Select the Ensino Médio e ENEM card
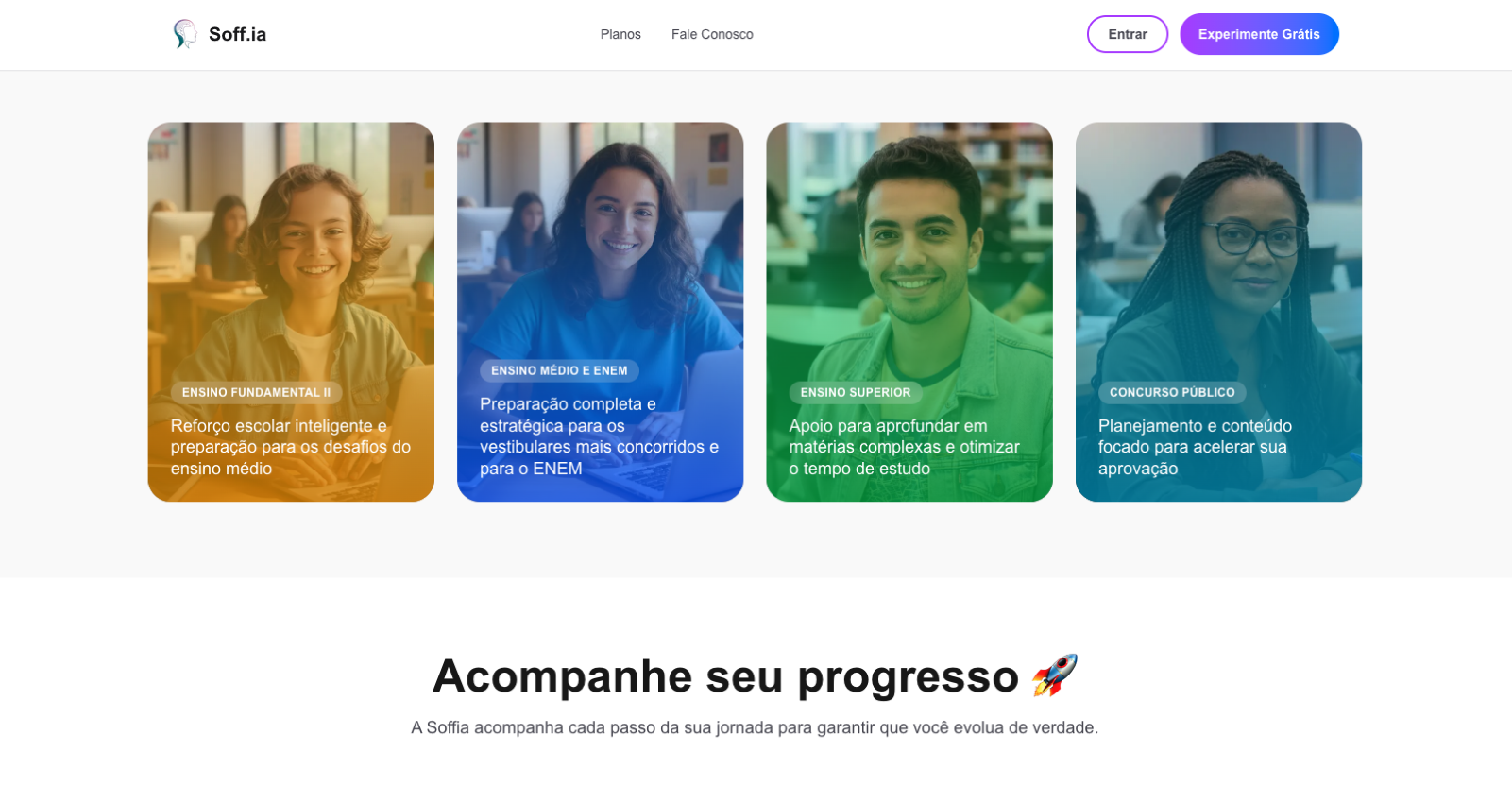Screen dimensions: 1512x786 (600, 312)
